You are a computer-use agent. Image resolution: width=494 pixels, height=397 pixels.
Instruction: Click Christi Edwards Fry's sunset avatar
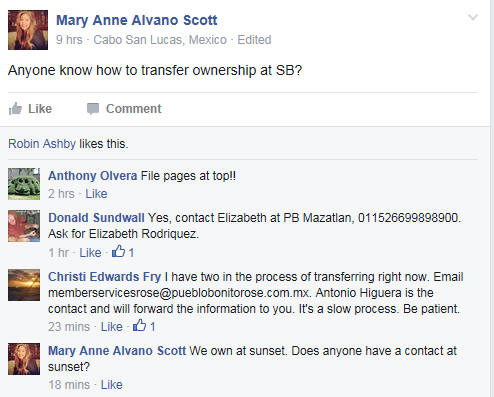24,285
